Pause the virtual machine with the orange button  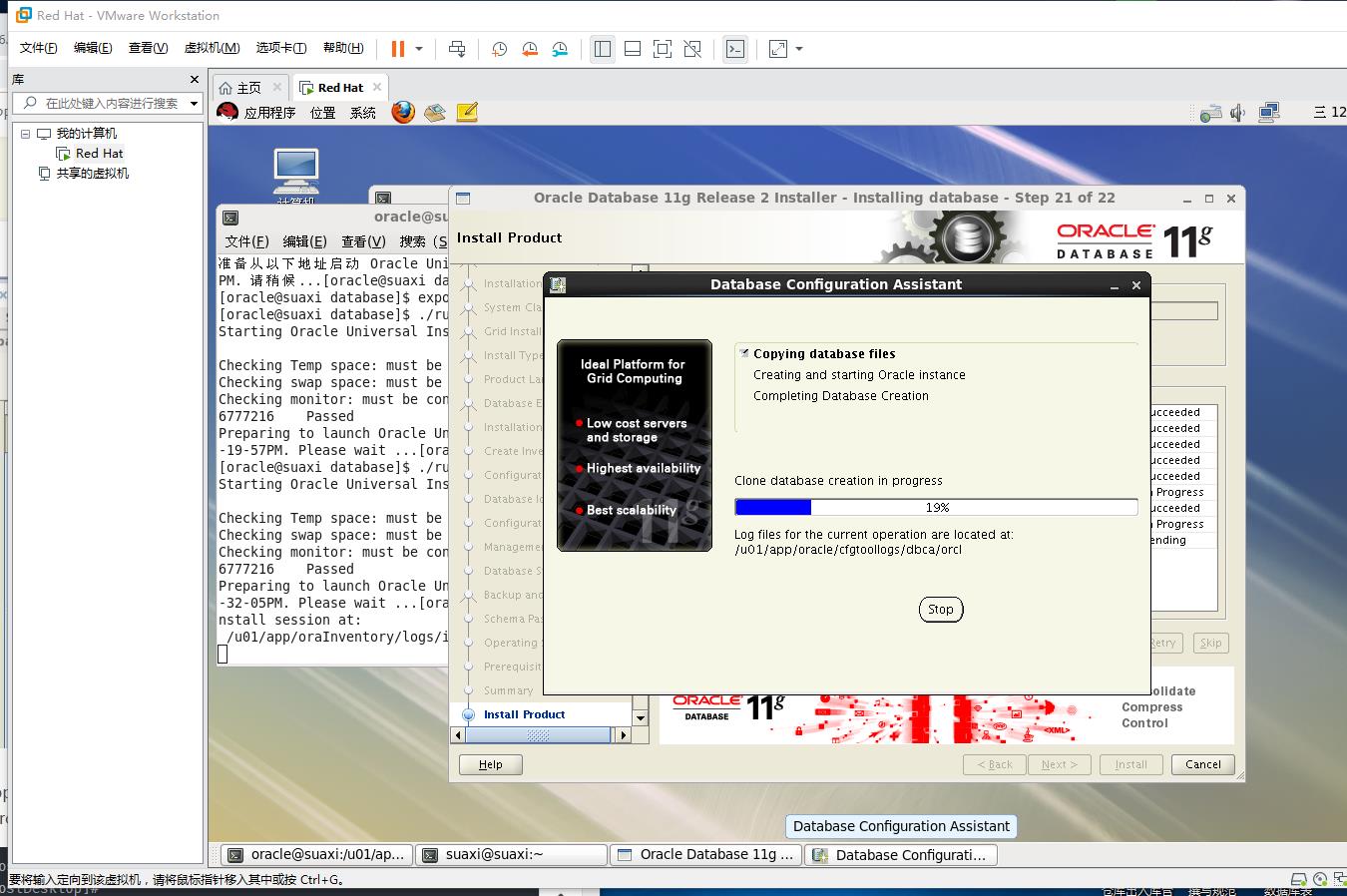pyautogui.click(x=398, y=49)
